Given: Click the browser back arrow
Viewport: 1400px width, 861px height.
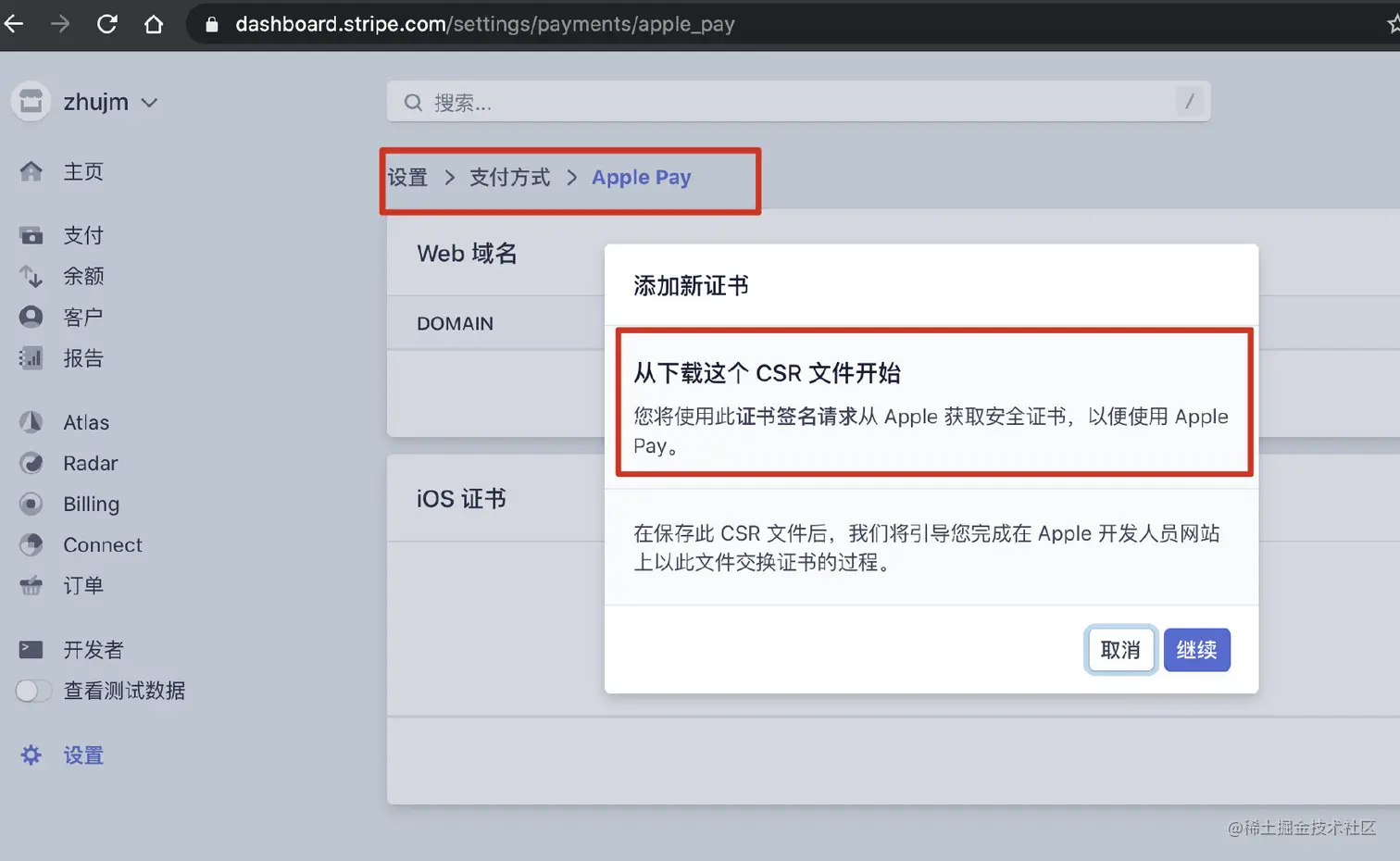Looking at the screenshot, I should point(14,24).
